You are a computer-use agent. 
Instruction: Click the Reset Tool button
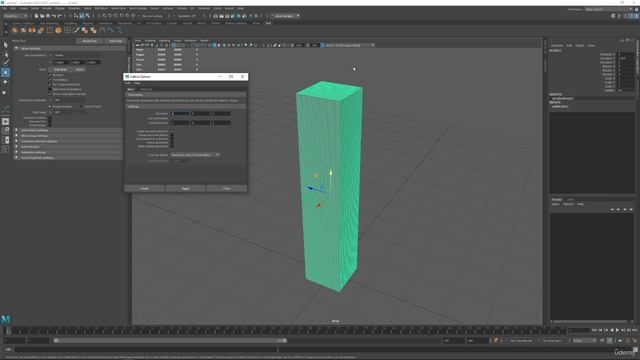click(89, 41)
